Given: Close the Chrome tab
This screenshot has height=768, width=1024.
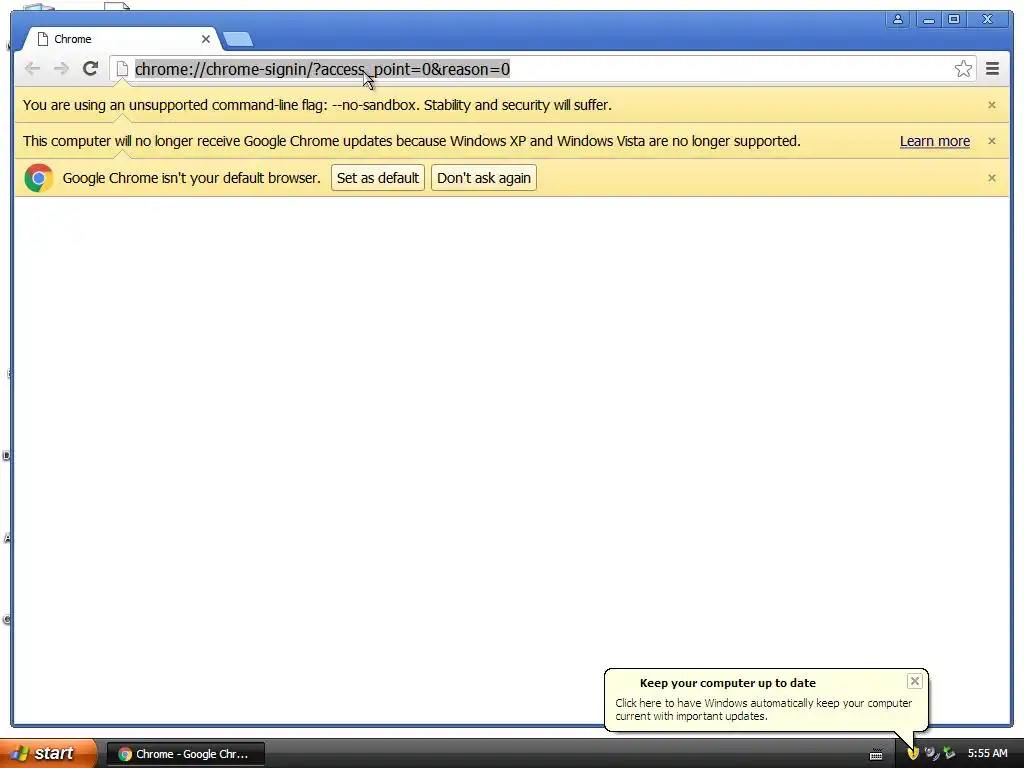Looking at the screenshot, I should point(206,39).
